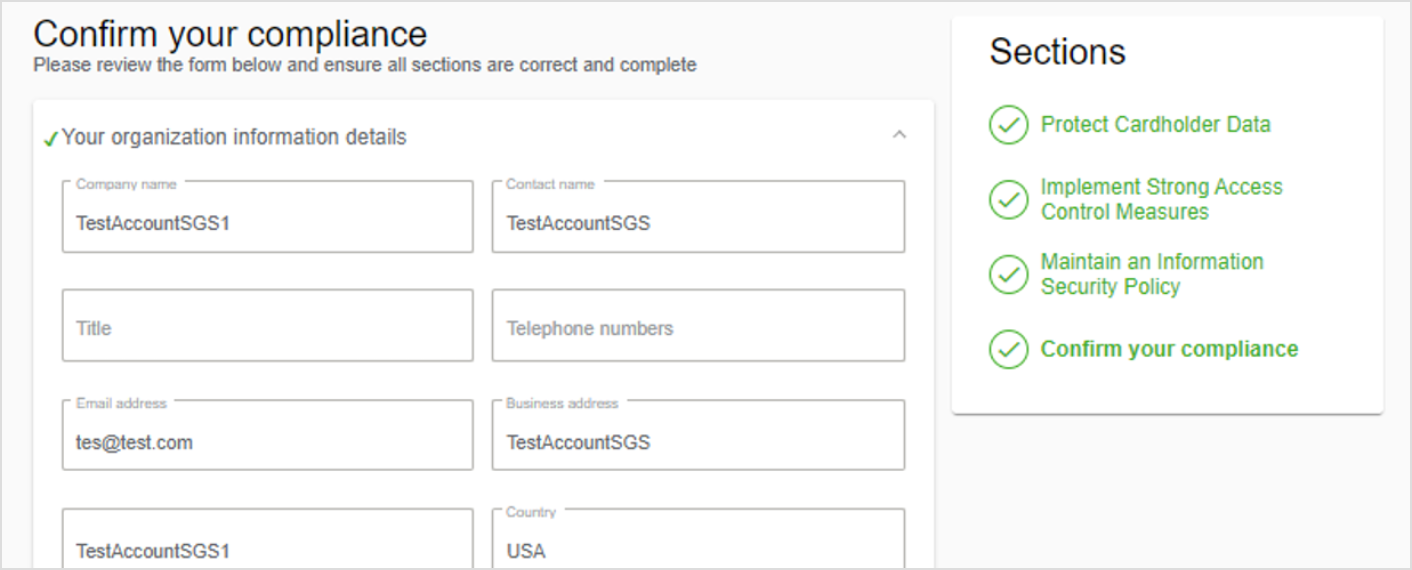Image resolution: width=1412 pixels, height=570 pixels.
Task: Click the Confirm your compliance page title
Action: pos(230,34)
